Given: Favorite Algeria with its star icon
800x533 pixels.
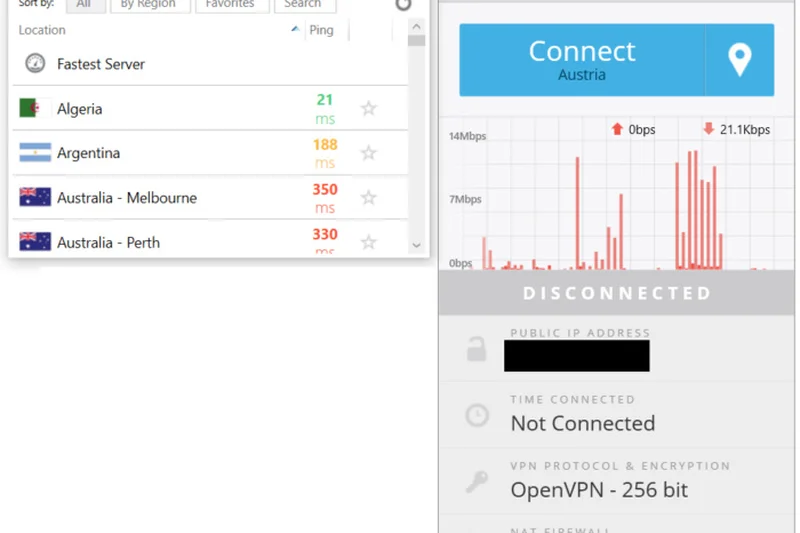Looking at the screenshot, I should pyautogui.click(x=368, y=108).
